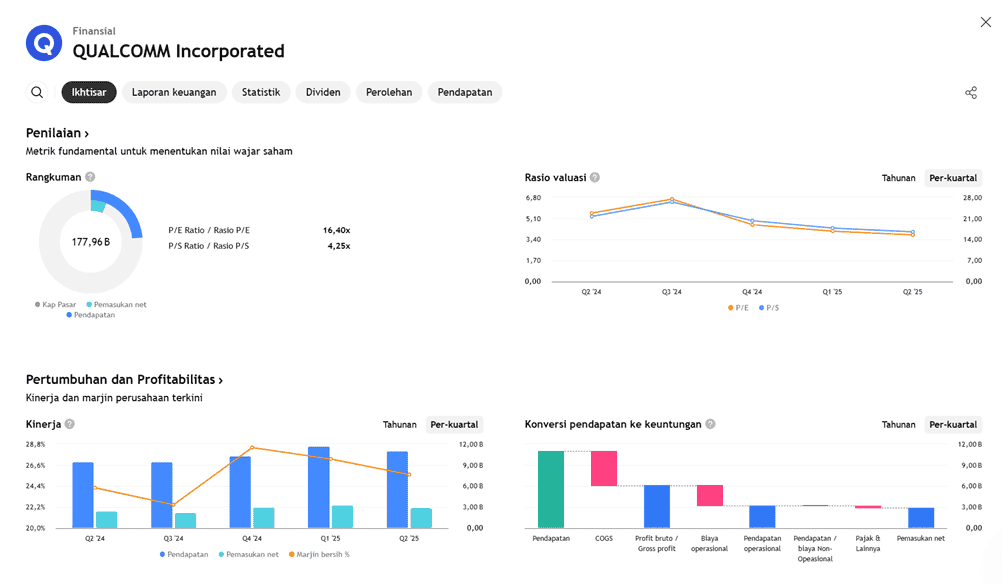Screen dimensions: 1002x584
Task: Click the P/S Ratio value 4,25x
Action: point(339,246)
